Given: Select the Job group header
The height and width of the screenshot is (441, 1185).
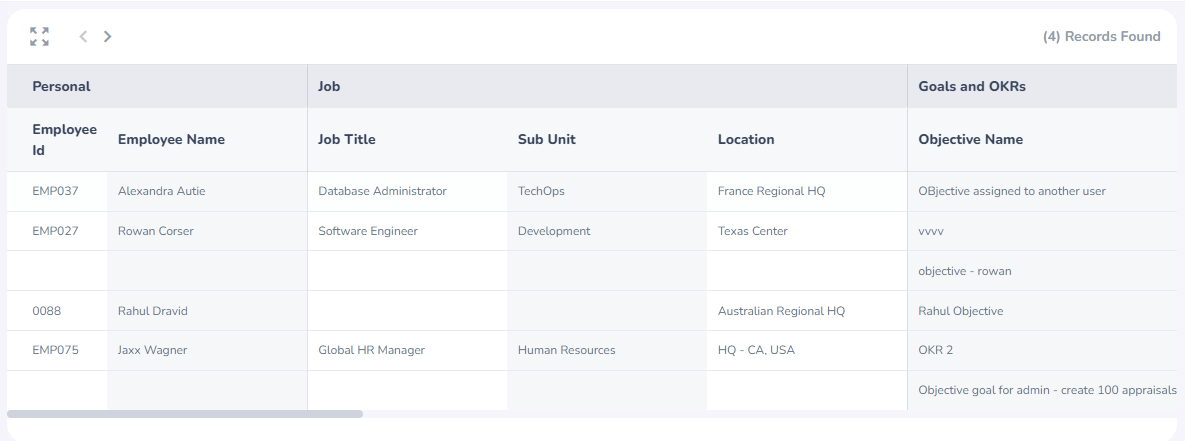Looking at the screenshot, I should [329, 86].
